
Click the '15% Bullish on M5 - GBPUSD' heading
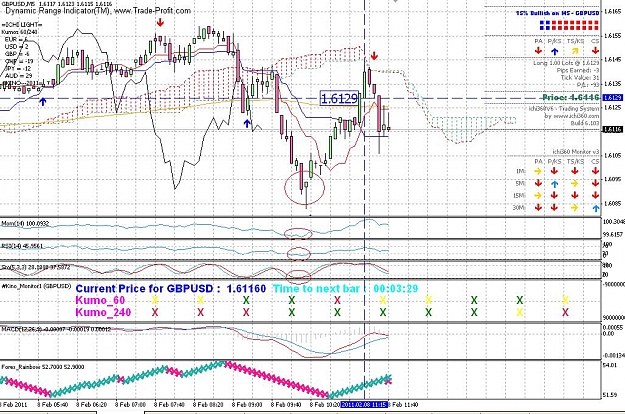tap(557, 13)
